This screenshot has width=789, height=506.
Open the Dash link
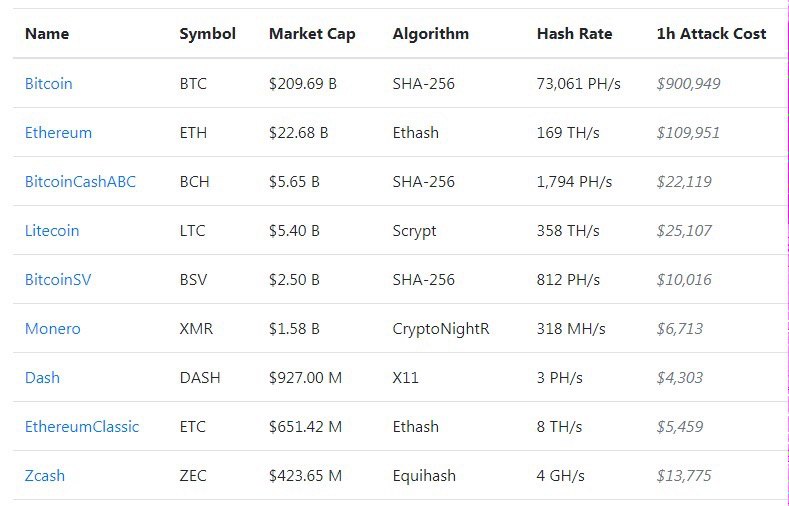point(42,378)
